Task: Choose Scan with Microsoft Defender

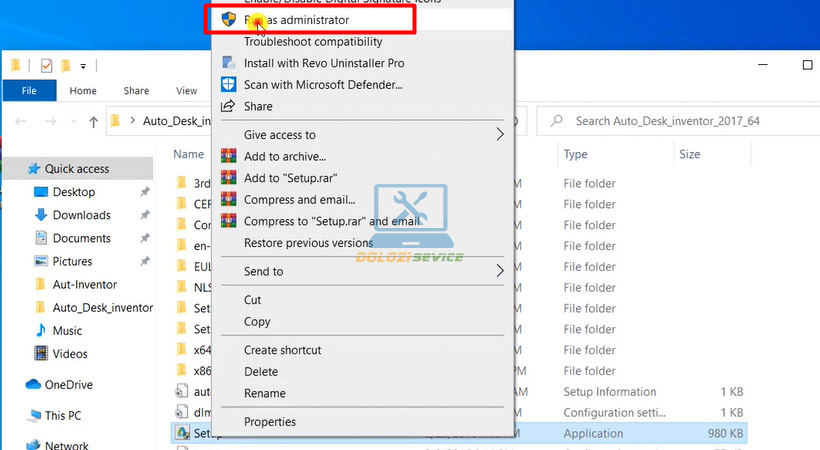Action: tap(323, 85)
